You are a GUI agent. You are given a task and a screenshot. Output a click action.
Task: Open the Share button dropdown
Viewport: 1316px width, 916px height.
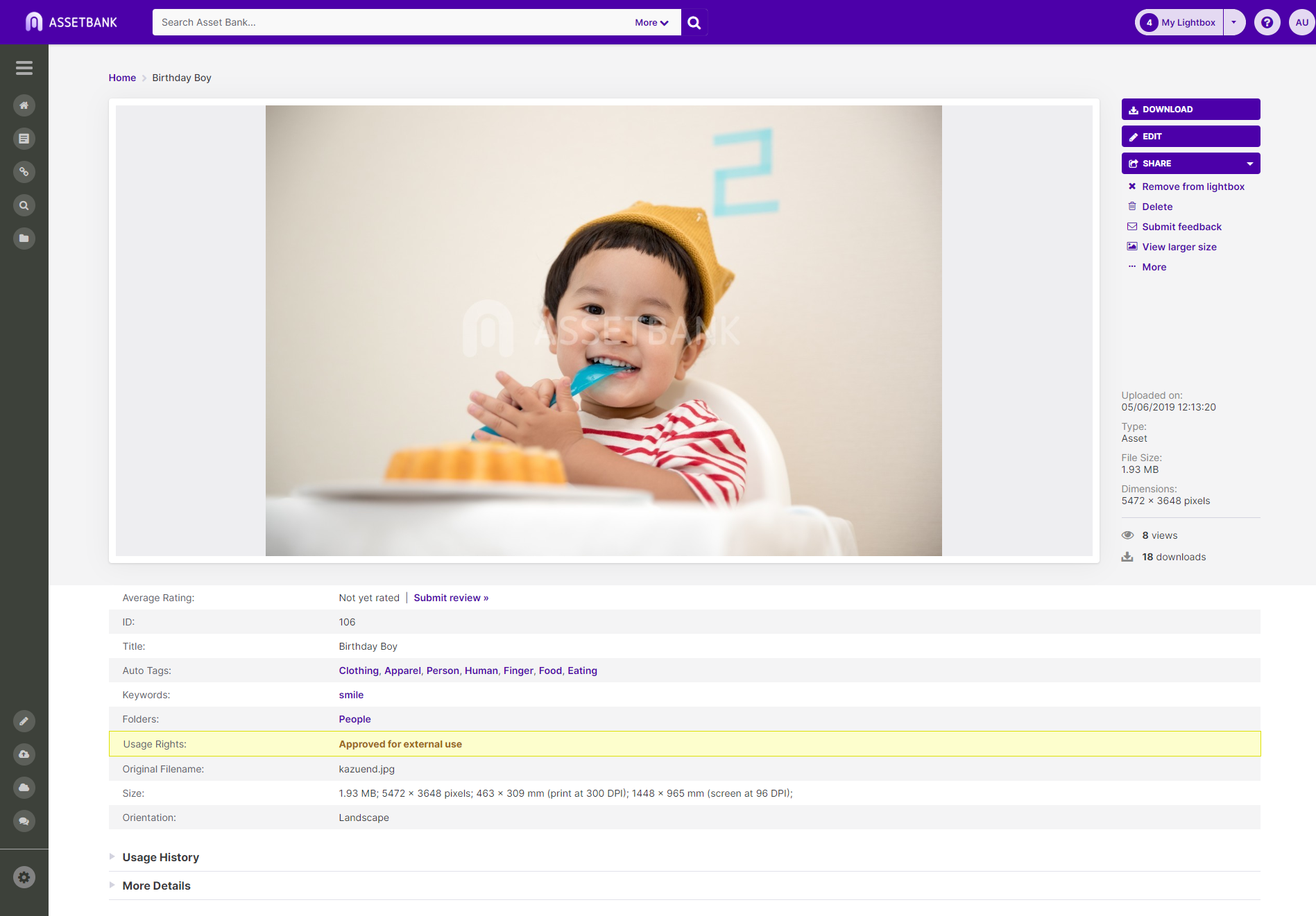[1250, 164]
